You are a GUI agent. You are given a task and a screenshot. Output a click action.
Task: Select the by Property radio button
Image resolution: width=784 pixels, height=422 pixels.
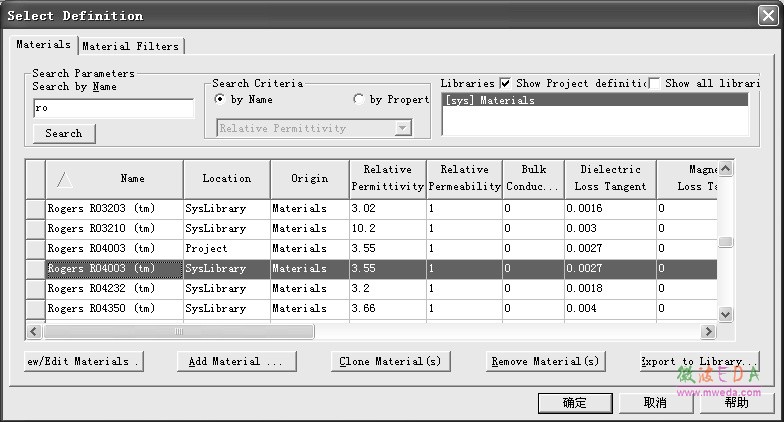(358, 99)
